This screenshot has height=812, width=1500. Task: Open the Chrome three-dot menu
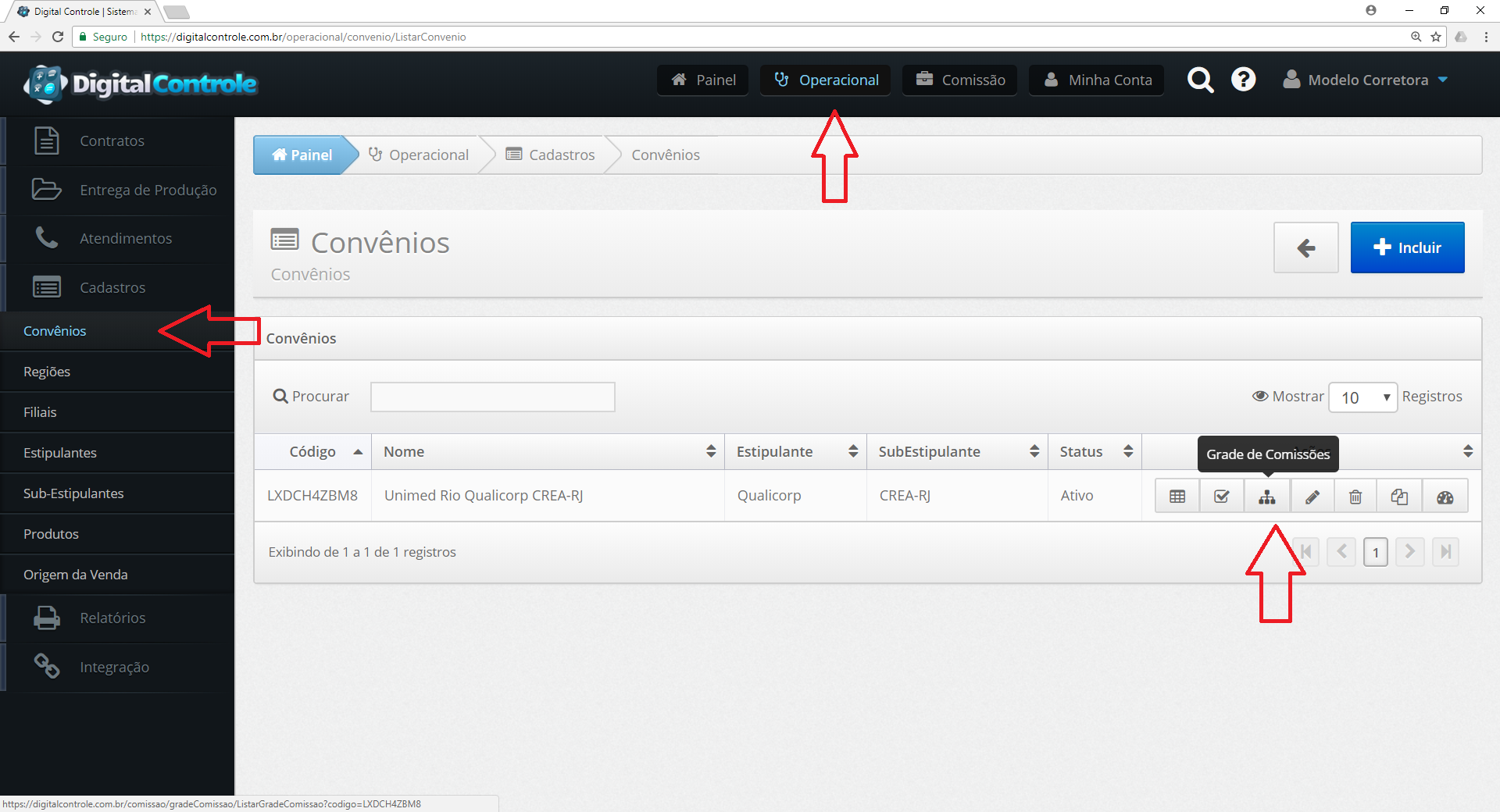tap(1486, 37)
